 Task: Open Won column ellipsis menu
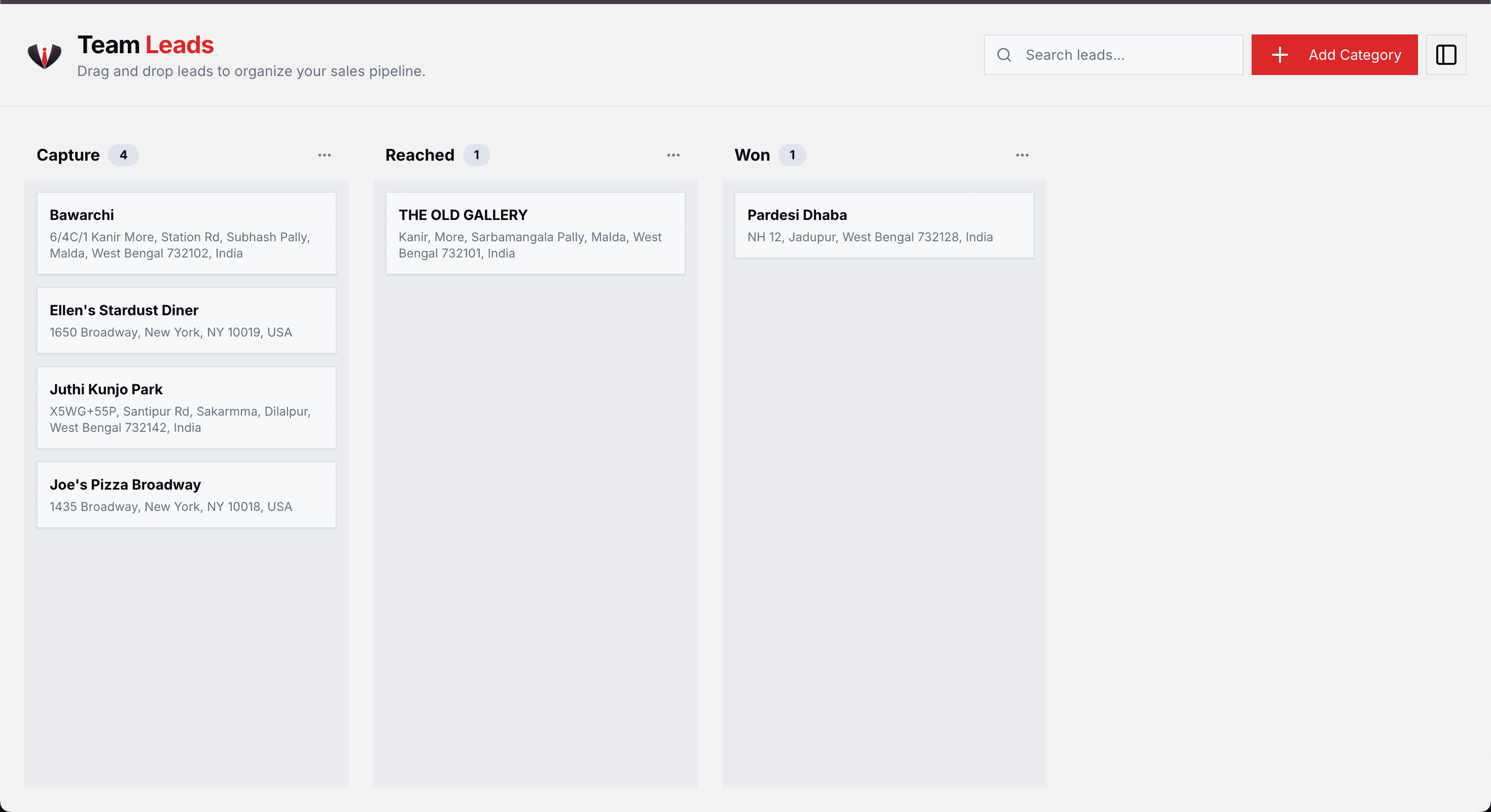1021,155
